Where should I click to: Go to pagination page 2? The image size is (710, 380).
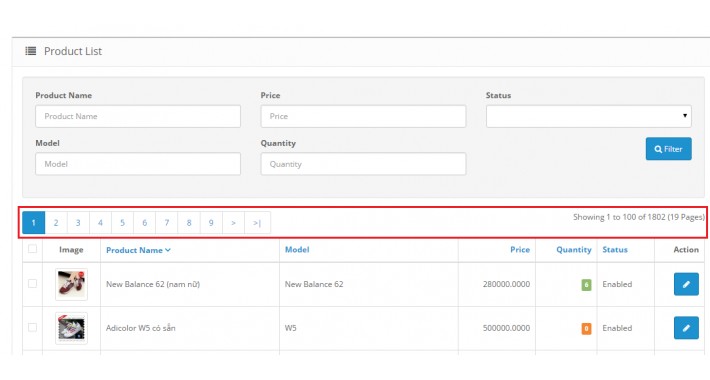[56, 223]
